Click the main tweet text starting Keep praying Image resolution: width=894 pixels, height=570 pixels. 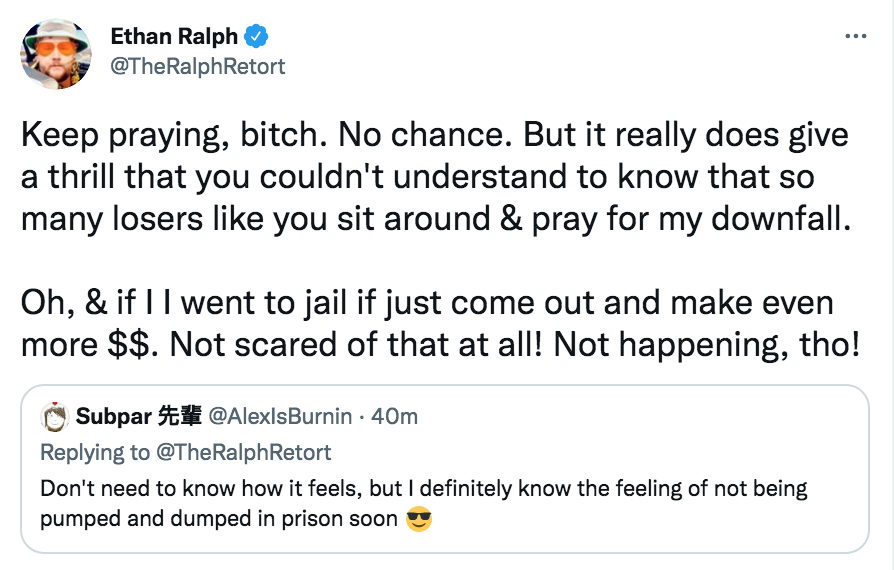436,177
